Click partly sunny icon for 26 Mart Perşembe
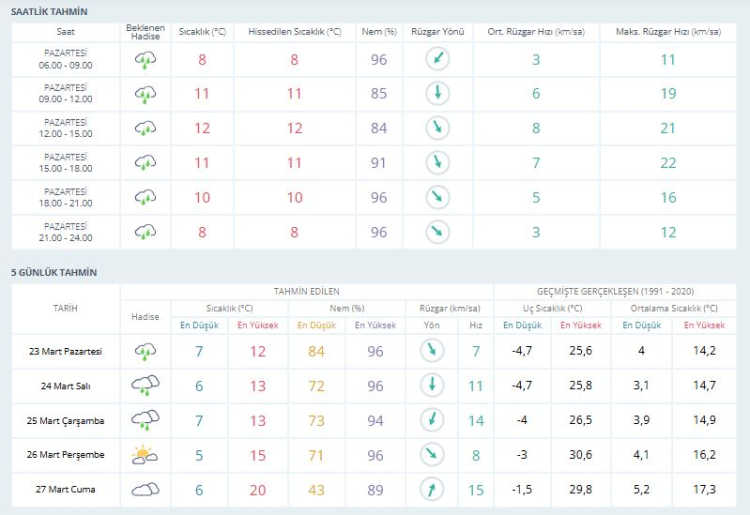 [146, 455]
